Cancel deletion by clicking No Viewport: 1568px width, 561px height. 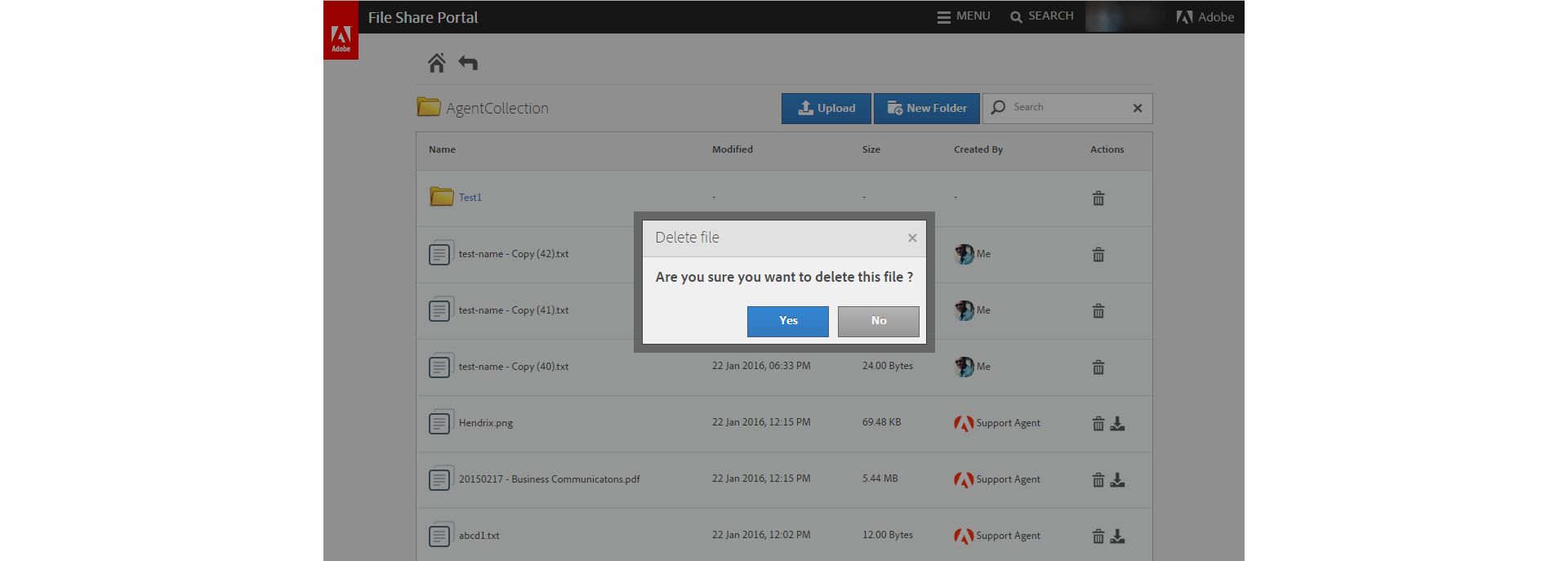click(x=878, y=321)
